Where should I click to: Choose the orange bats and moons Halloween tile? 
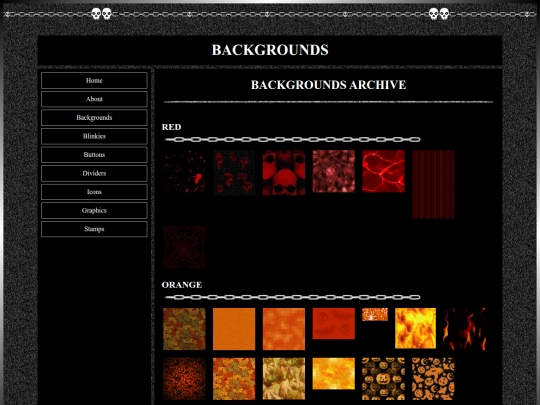(x=433, y=379)
